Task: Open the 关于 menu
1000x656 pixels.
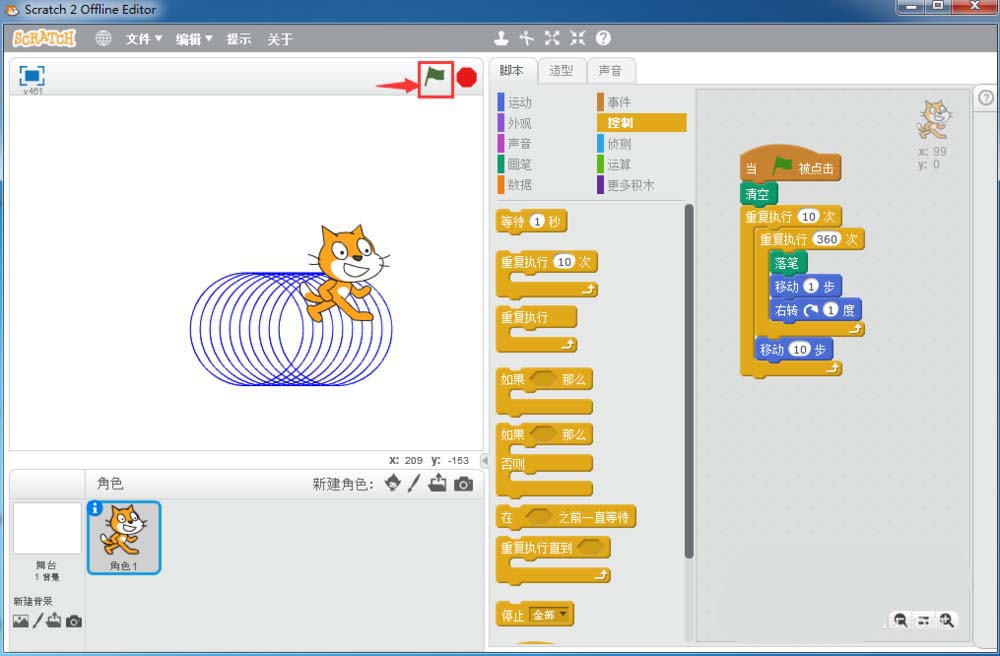Action: point(279,39)
